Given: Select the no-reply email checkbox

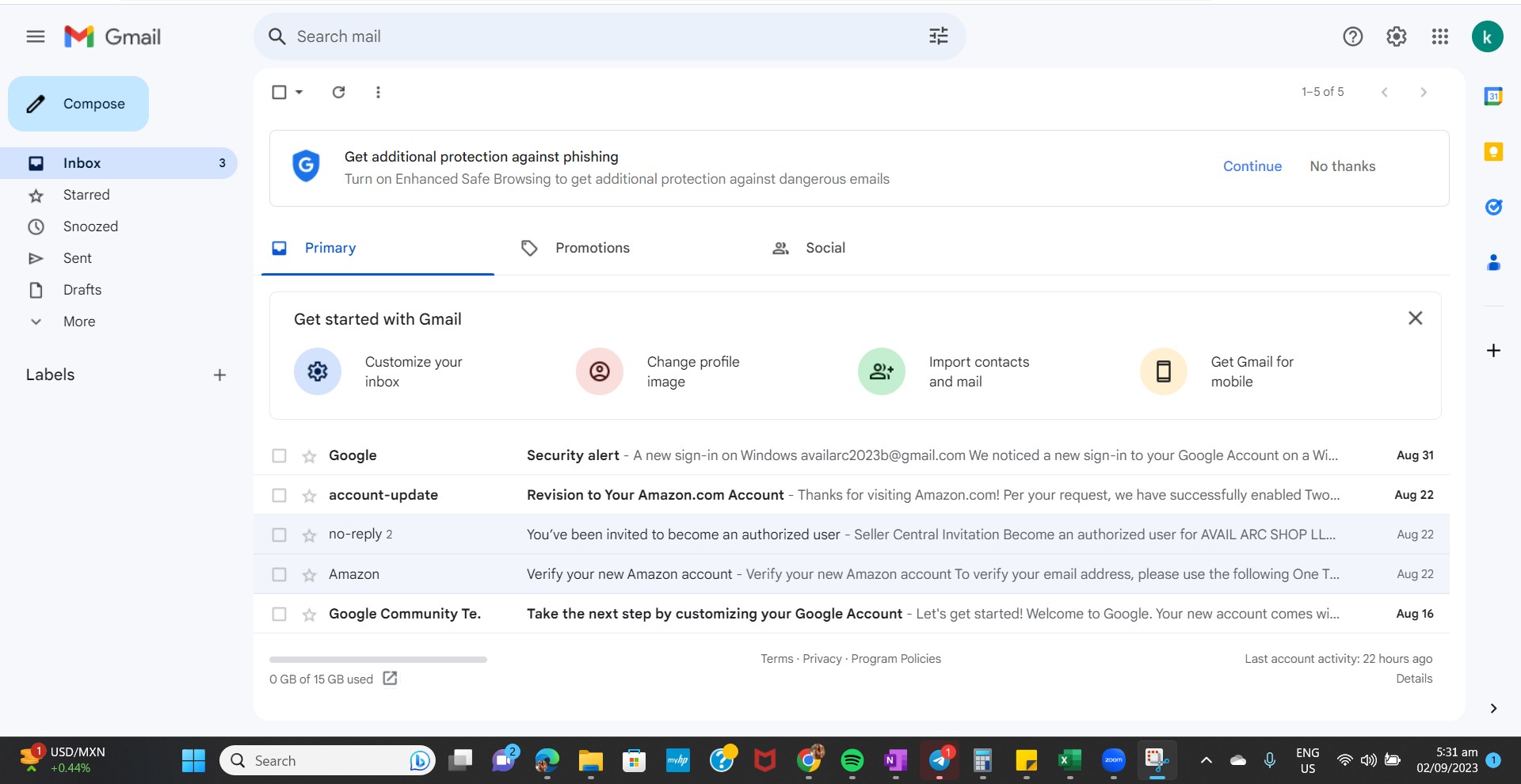Looking at the screenshot, I should pos(279,535).
